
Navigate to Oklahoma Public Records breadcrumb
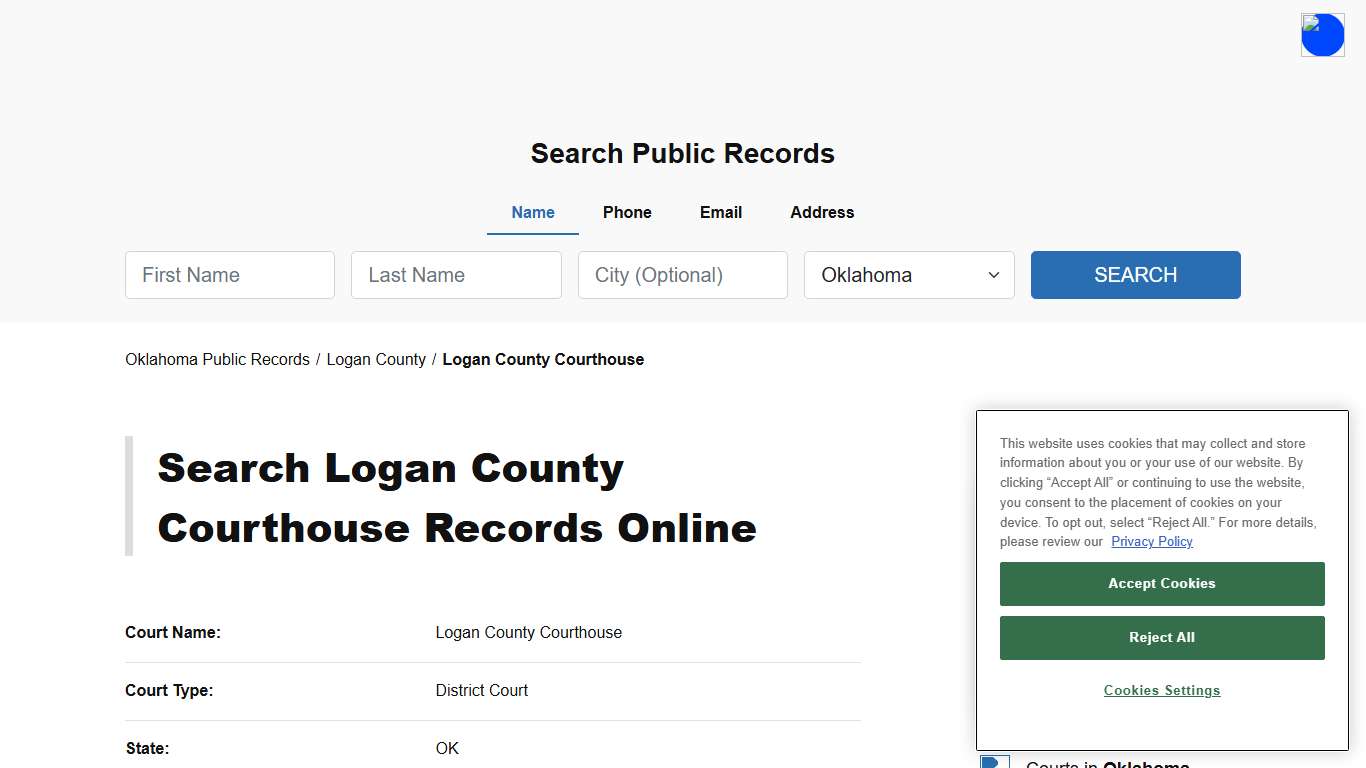(217, 359)
